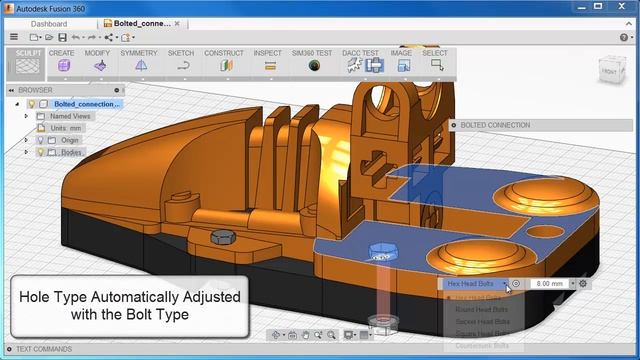
Task: Click the Share icon in the quick toolbar
Action: tap(109, 38)
